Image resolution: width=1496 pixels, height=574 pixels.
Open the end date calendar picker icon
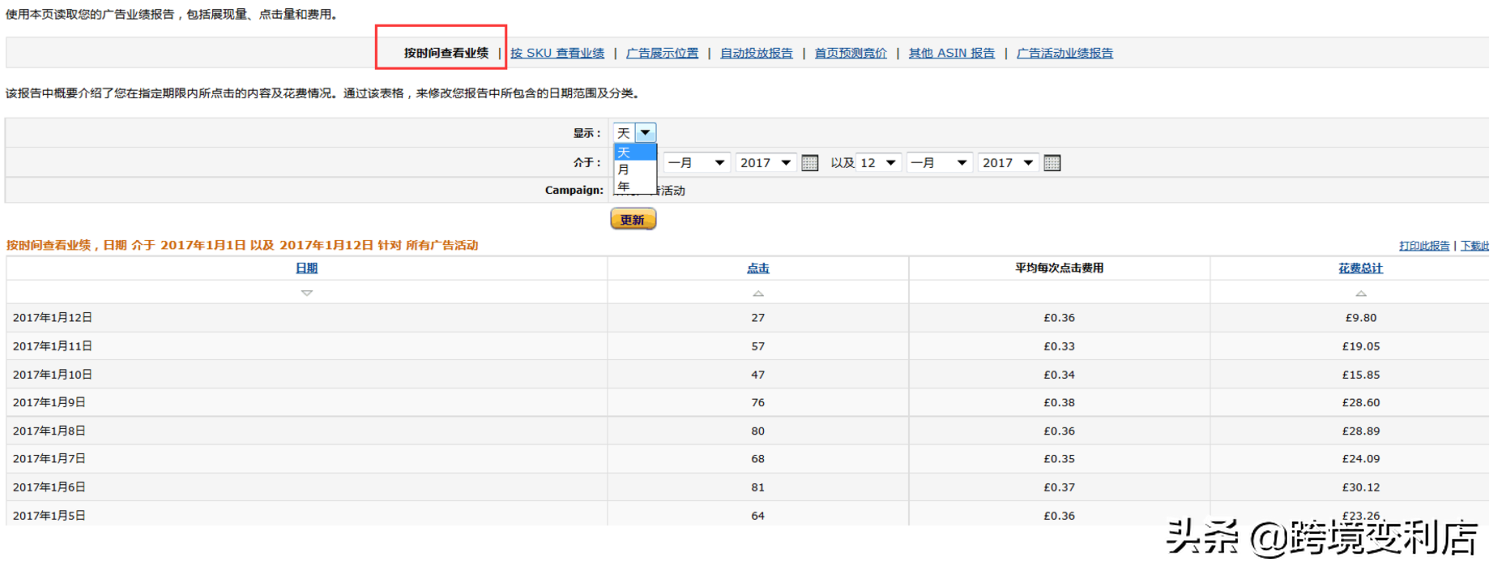[x=1052, y=163]
